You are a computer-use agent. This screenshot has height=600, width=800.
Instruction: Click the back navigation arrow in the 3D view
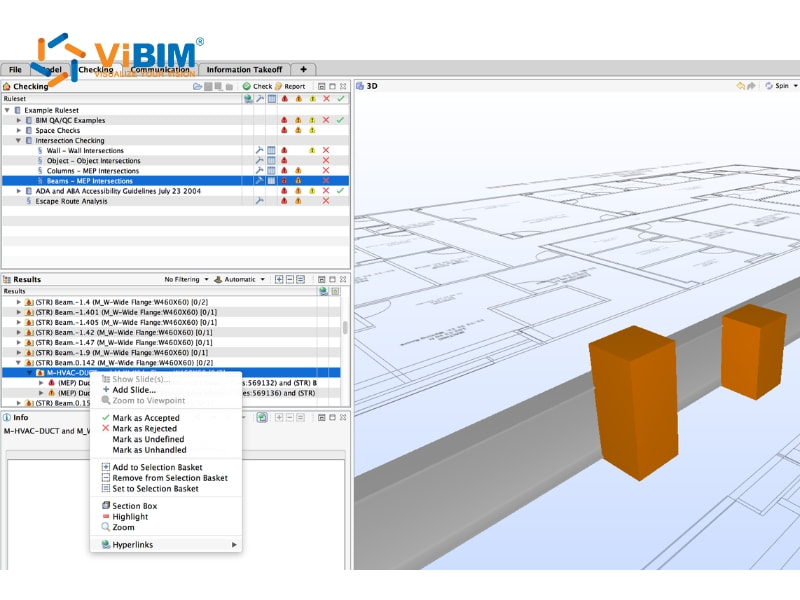(740, 85)
